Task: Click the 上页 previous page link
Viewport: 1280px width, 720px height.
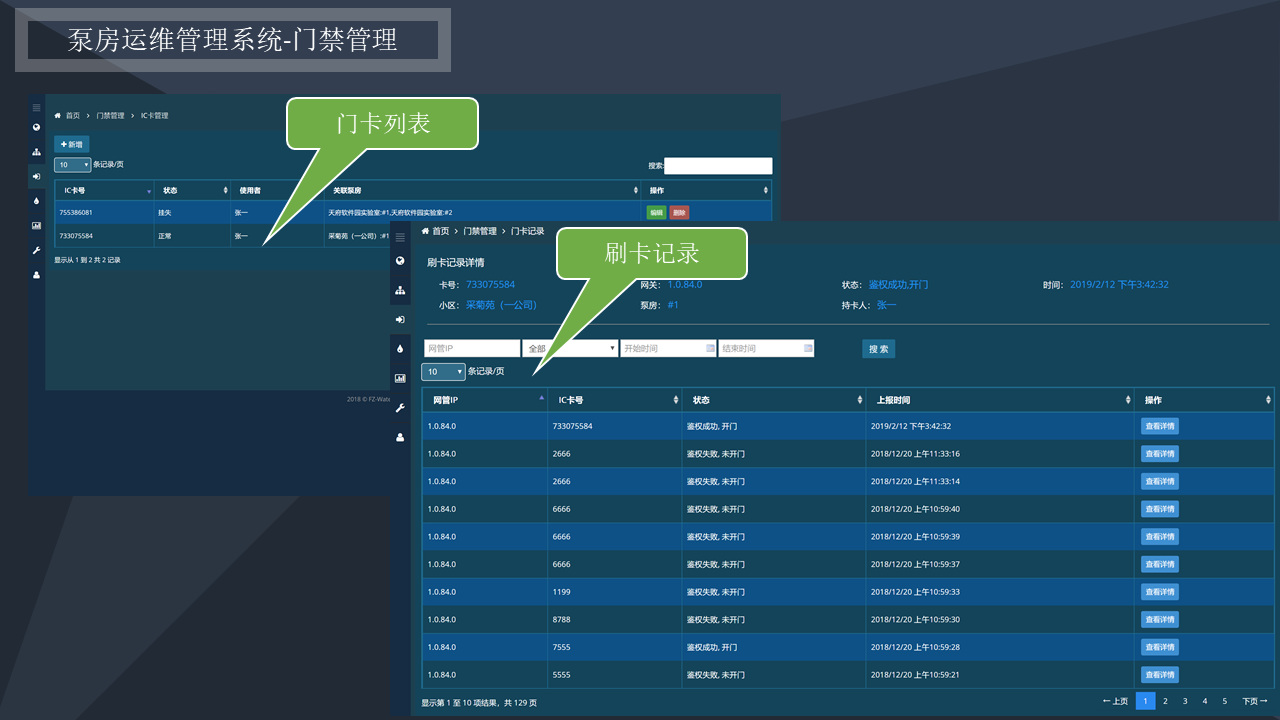Action: coord(1115,701)
